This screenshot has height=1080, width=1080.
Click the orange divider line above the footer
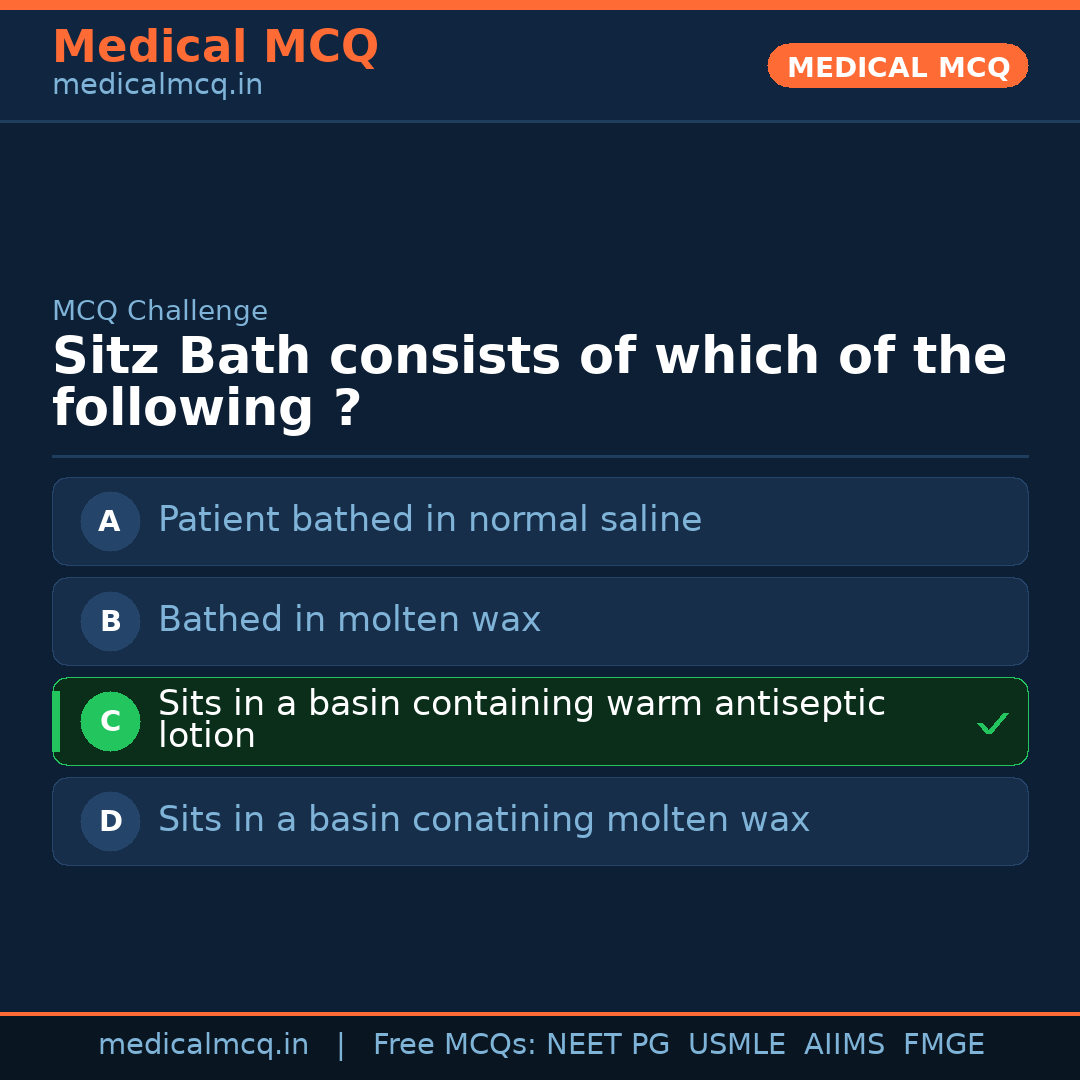pos(540,1012)
